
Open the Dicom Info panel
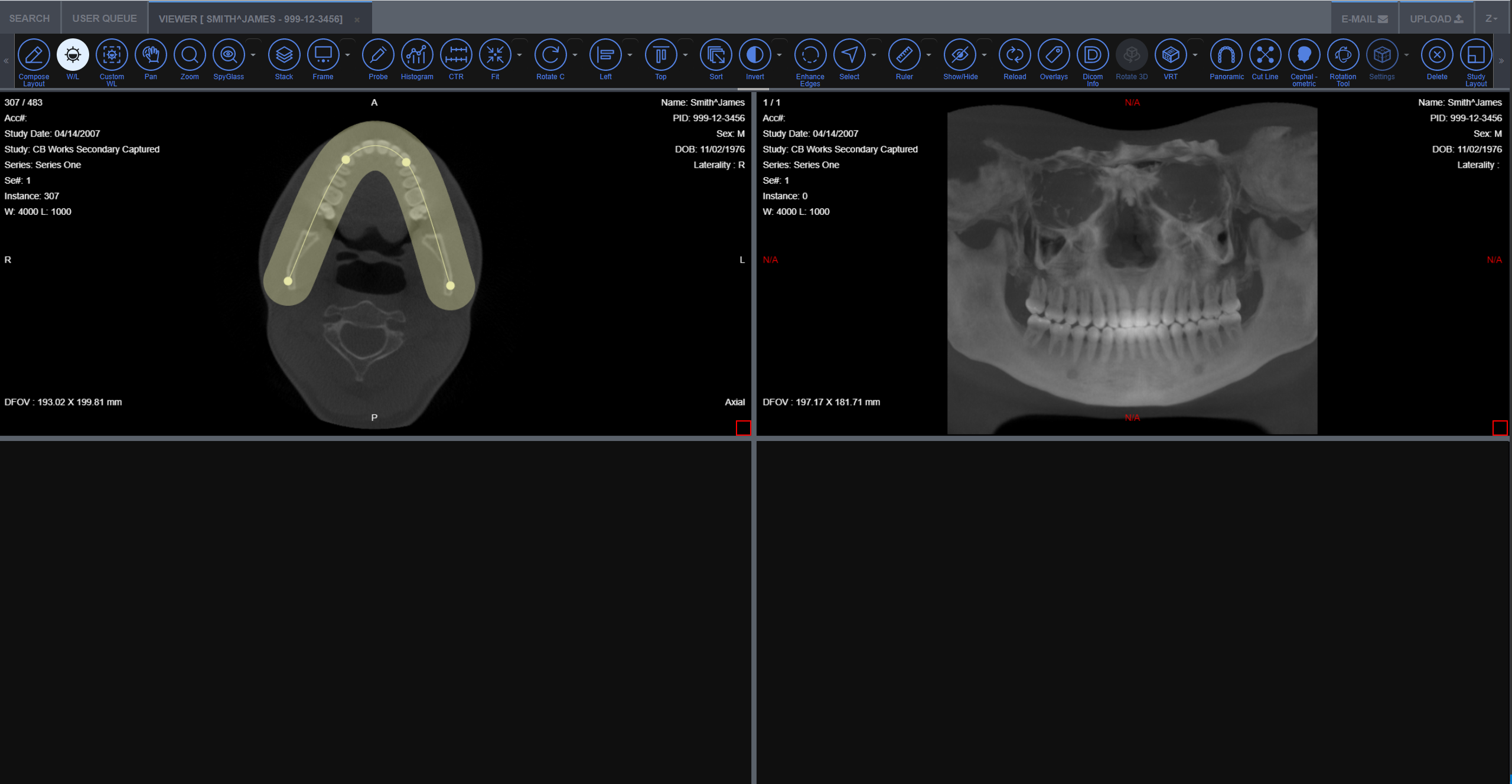1093,55
